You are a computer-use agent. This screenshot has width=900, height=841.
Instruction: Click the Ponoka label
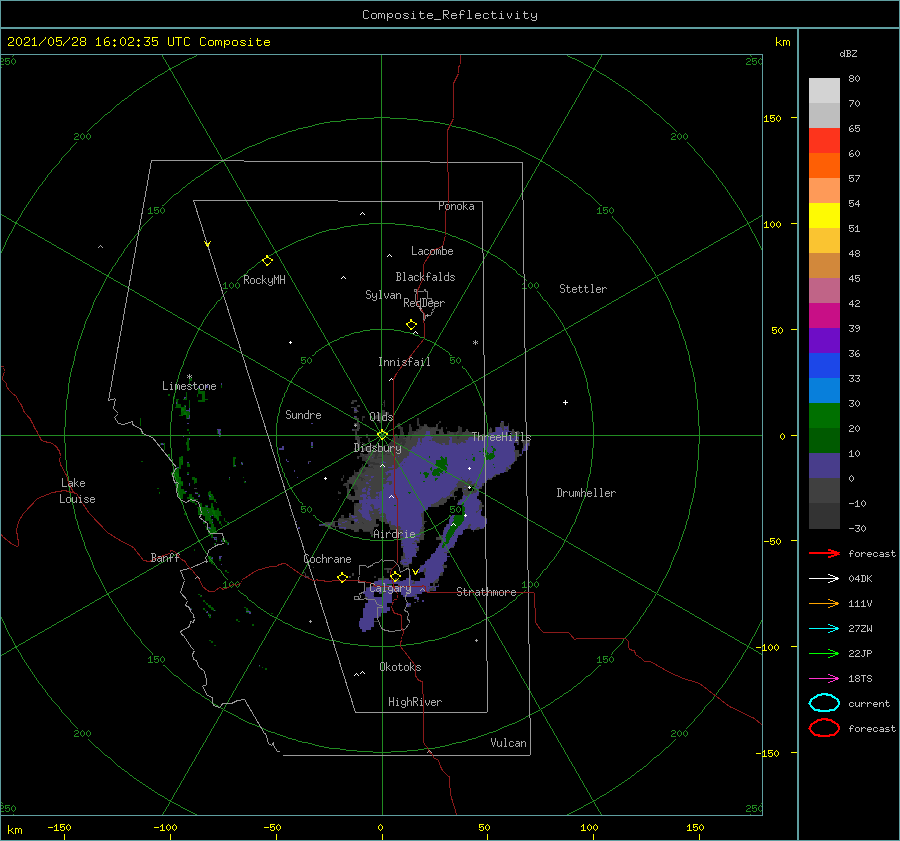point(456,206)
